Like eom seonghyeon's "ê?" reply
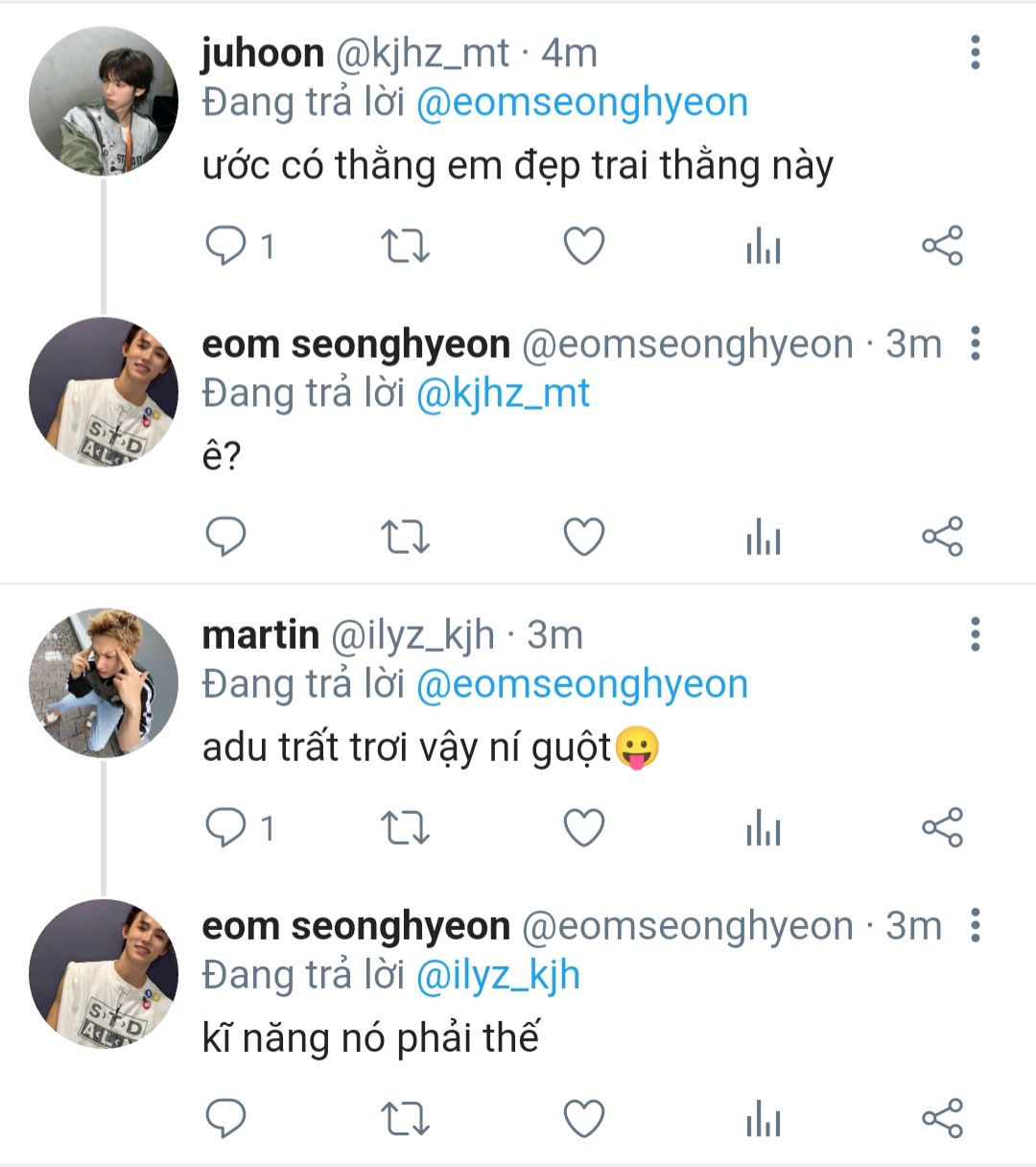 tap(583, 536)
